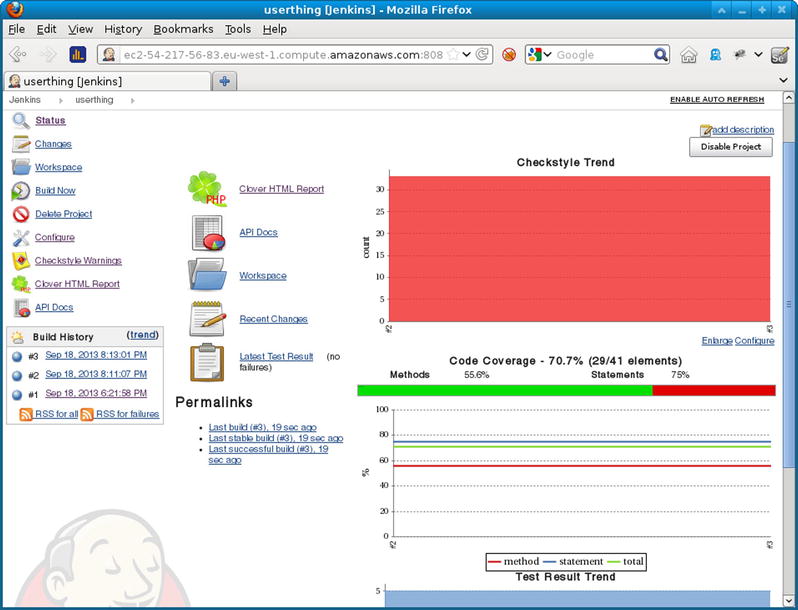The height and width of the screenshot is (610, 798).
Task: Click the Firefox home button
Action: pyautogui.click(x=688, y=55)
